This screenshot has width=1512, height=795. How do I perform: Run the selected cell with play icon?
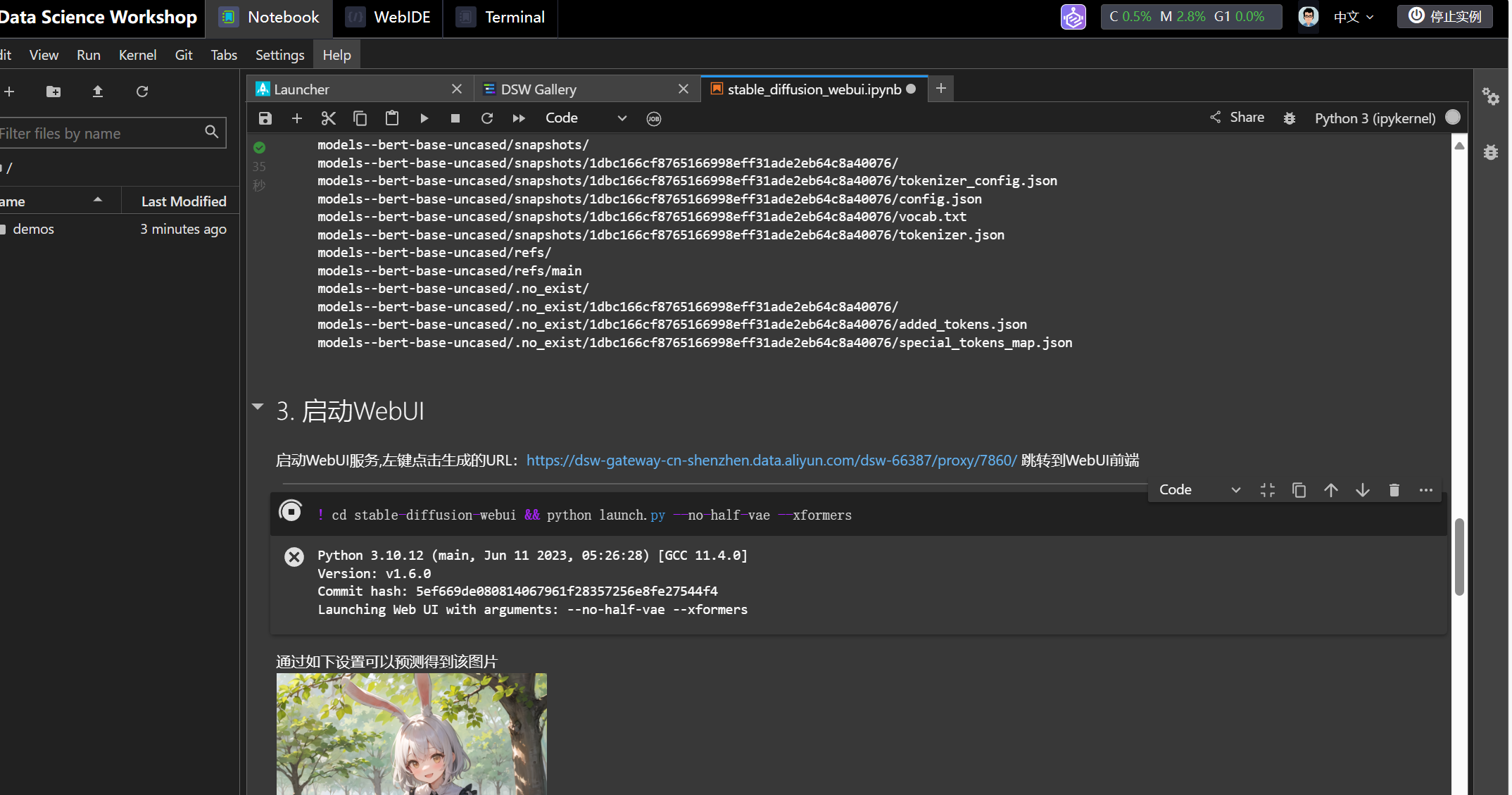point(424,118)
